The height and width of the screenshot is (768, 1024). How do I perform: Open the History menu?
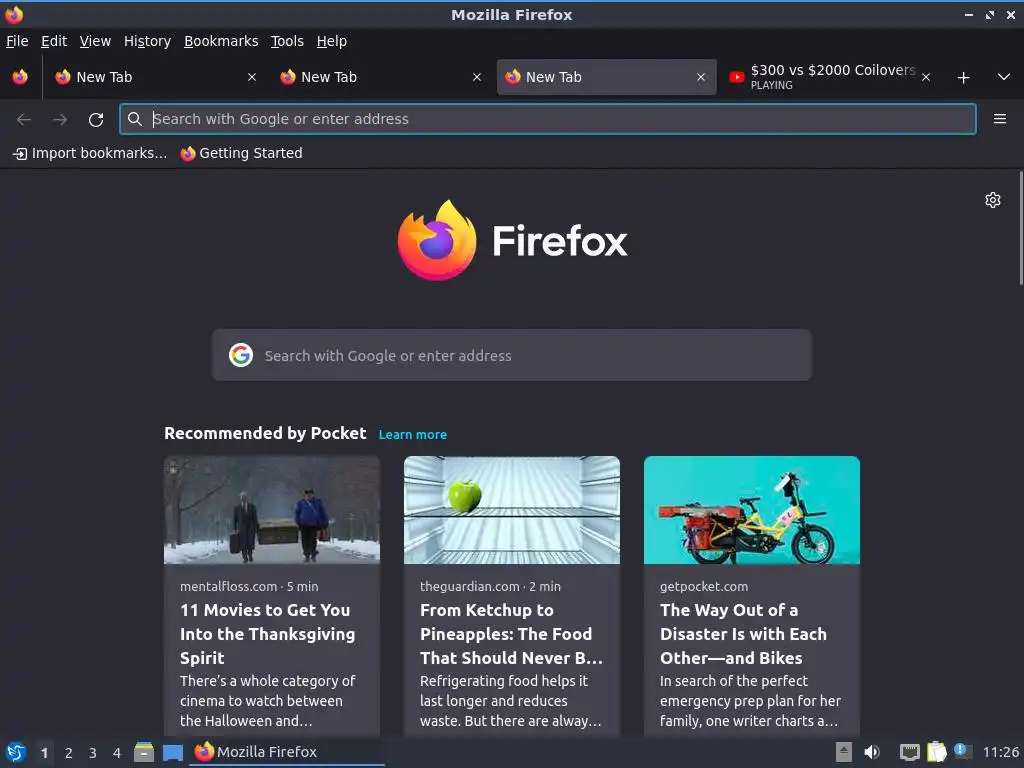147,41
